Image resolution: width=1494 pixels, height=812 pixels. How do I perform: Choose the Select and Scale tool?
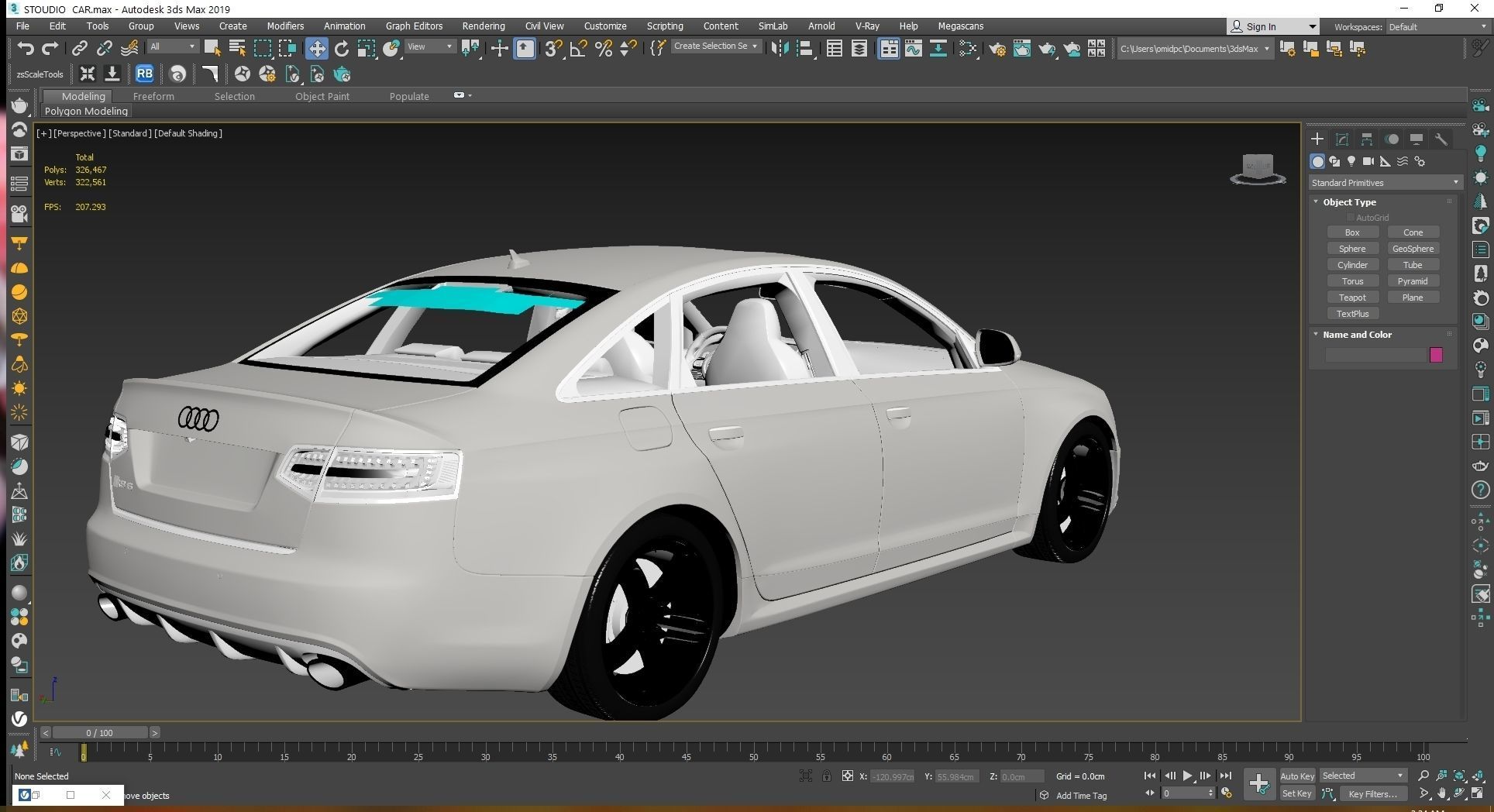pyautogui.click(x=367, y=49)
